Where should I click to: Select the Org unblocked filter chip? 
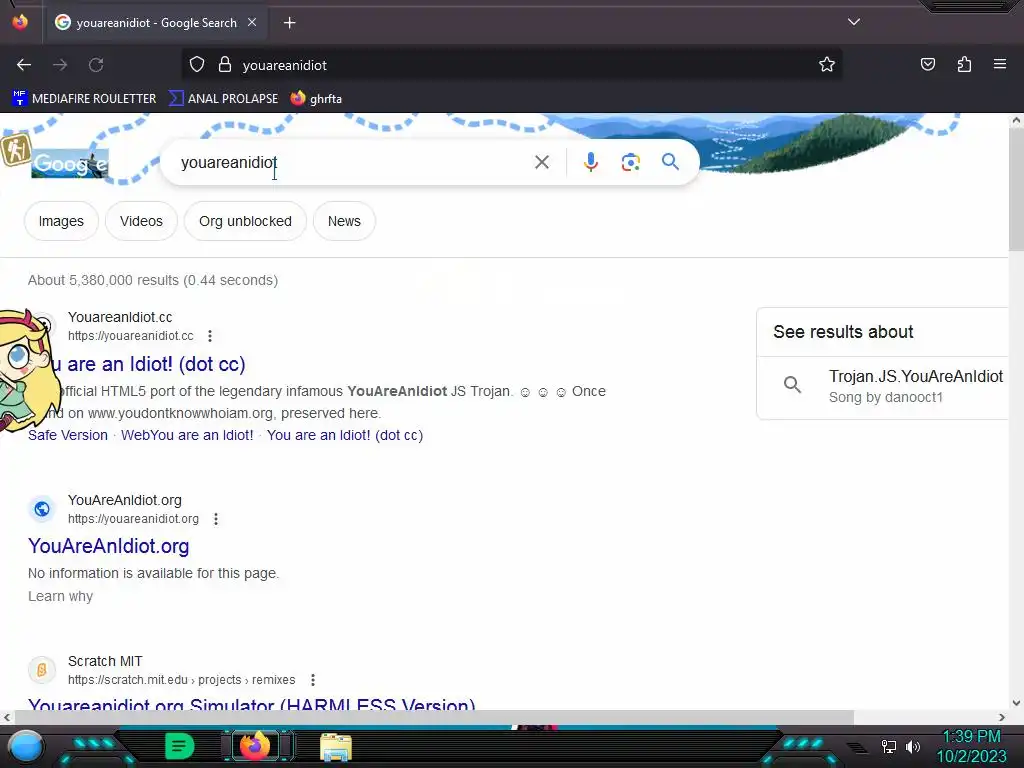[x=246, y=221]
